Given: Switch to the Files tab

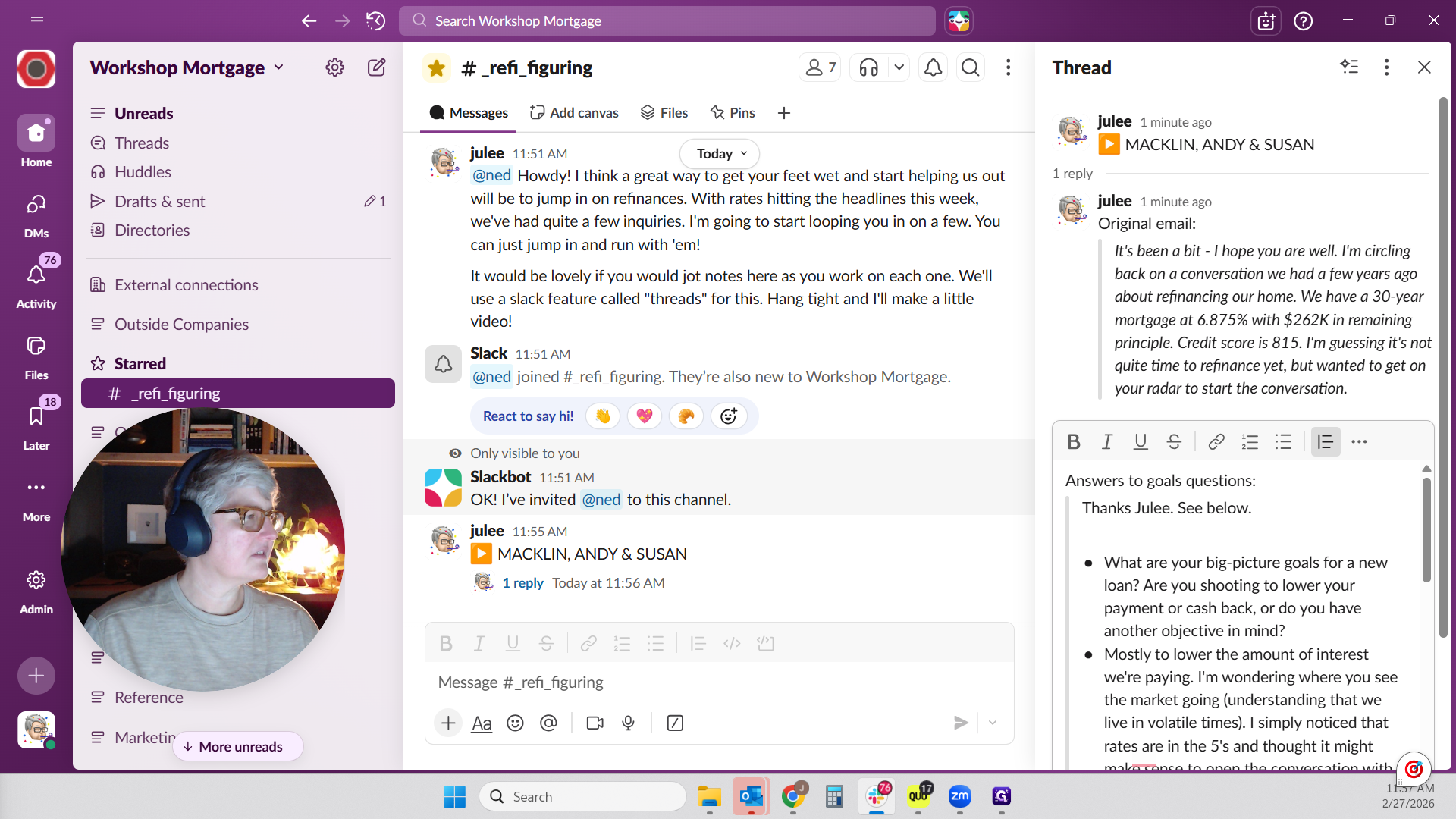Looking at the screenshot, I should tap(664, 113).
